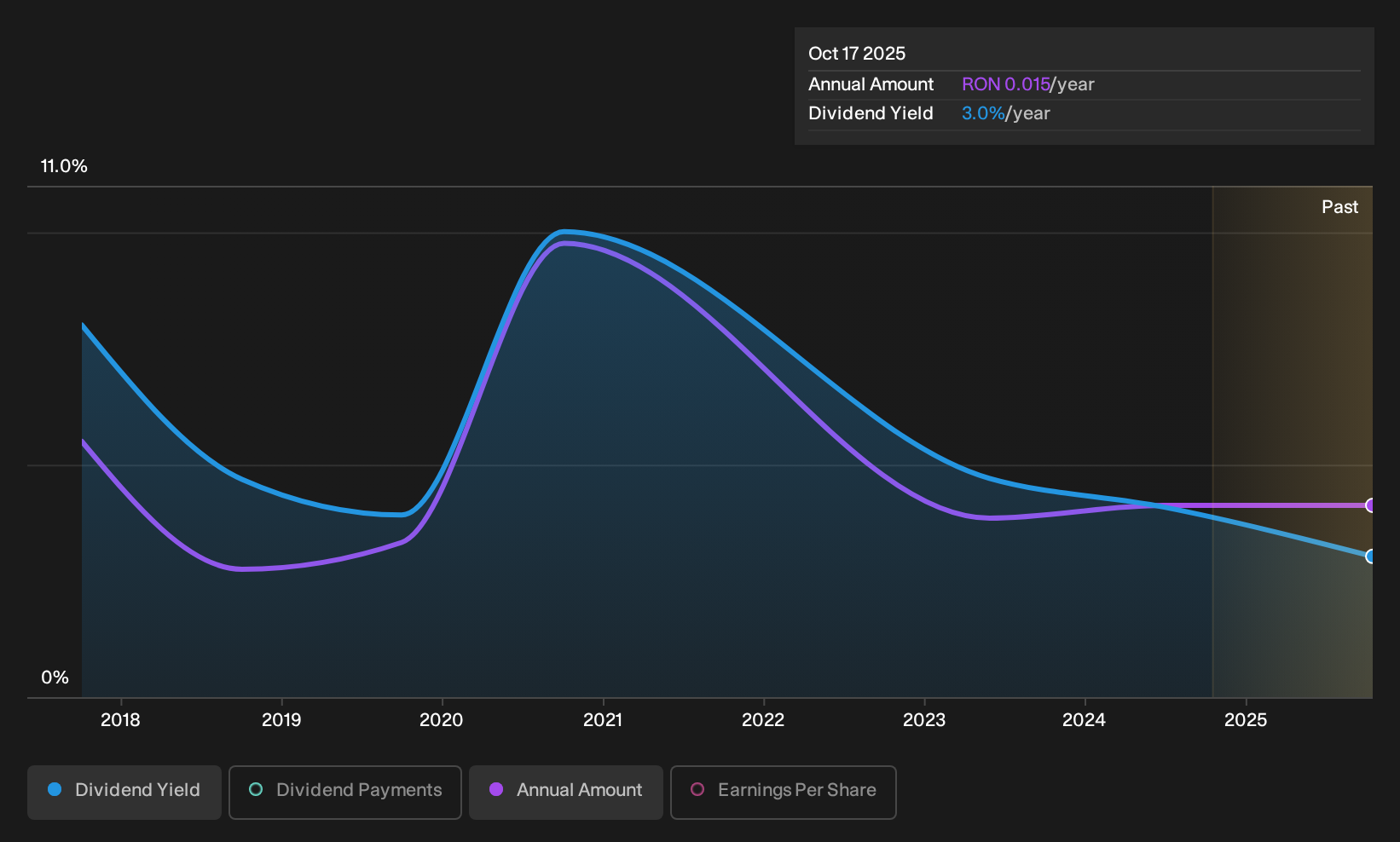
Task: Click the 'Past' region label
Action: (1340, 207)
